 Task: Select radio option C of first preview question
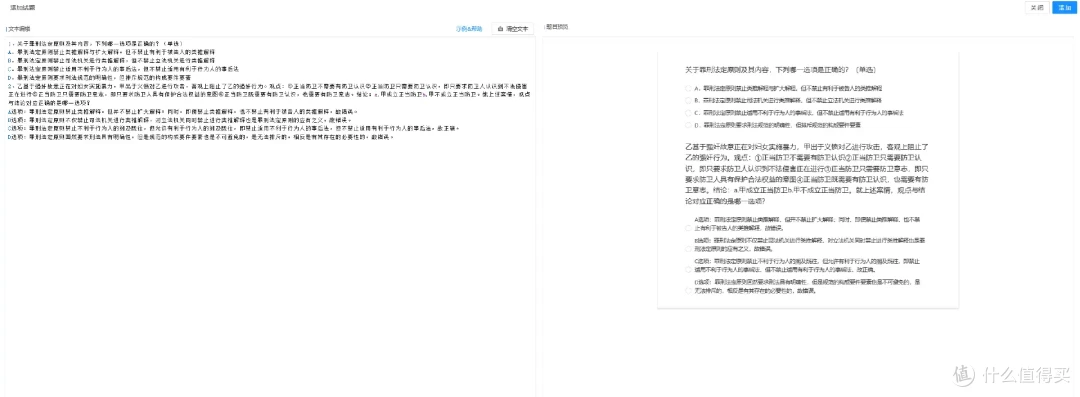[x=688, y=113]
